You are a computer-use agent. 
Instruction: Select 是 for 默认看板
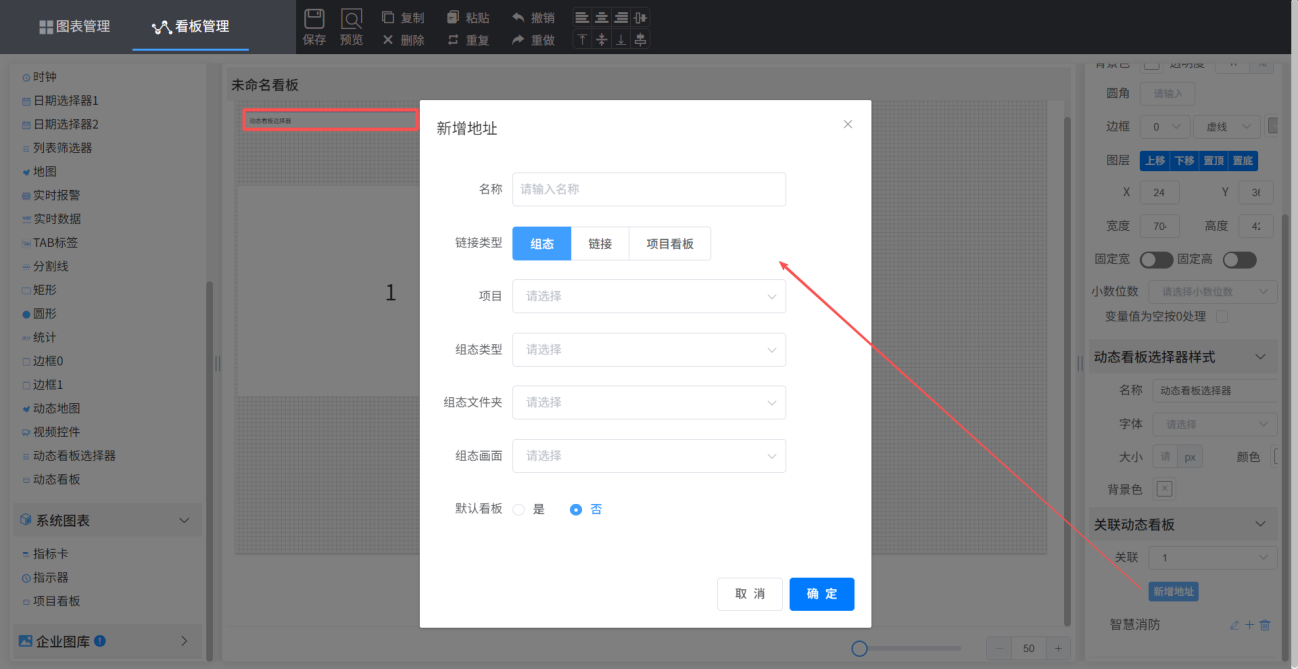pos(519,509)
